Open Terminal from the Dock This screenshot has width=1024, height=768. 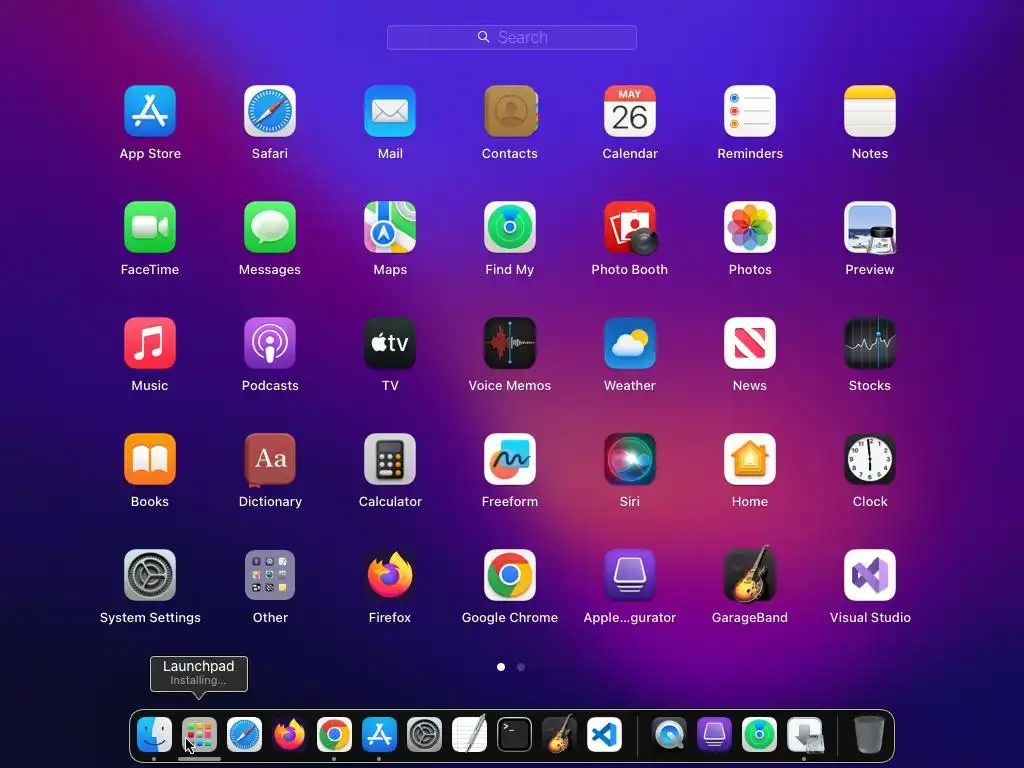515,735
